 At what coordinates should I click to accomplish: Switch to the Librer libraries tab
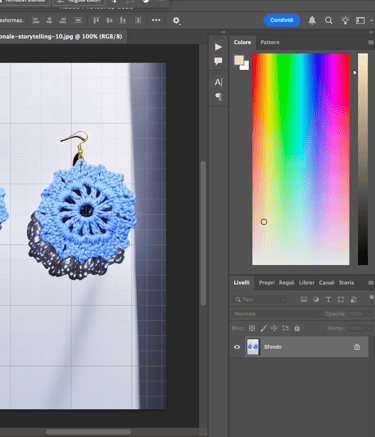point(307,283)
